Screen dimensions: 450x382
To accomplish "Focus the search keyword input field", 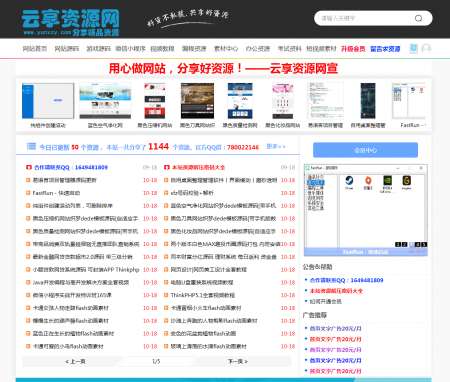I will [x=365, y=18].
